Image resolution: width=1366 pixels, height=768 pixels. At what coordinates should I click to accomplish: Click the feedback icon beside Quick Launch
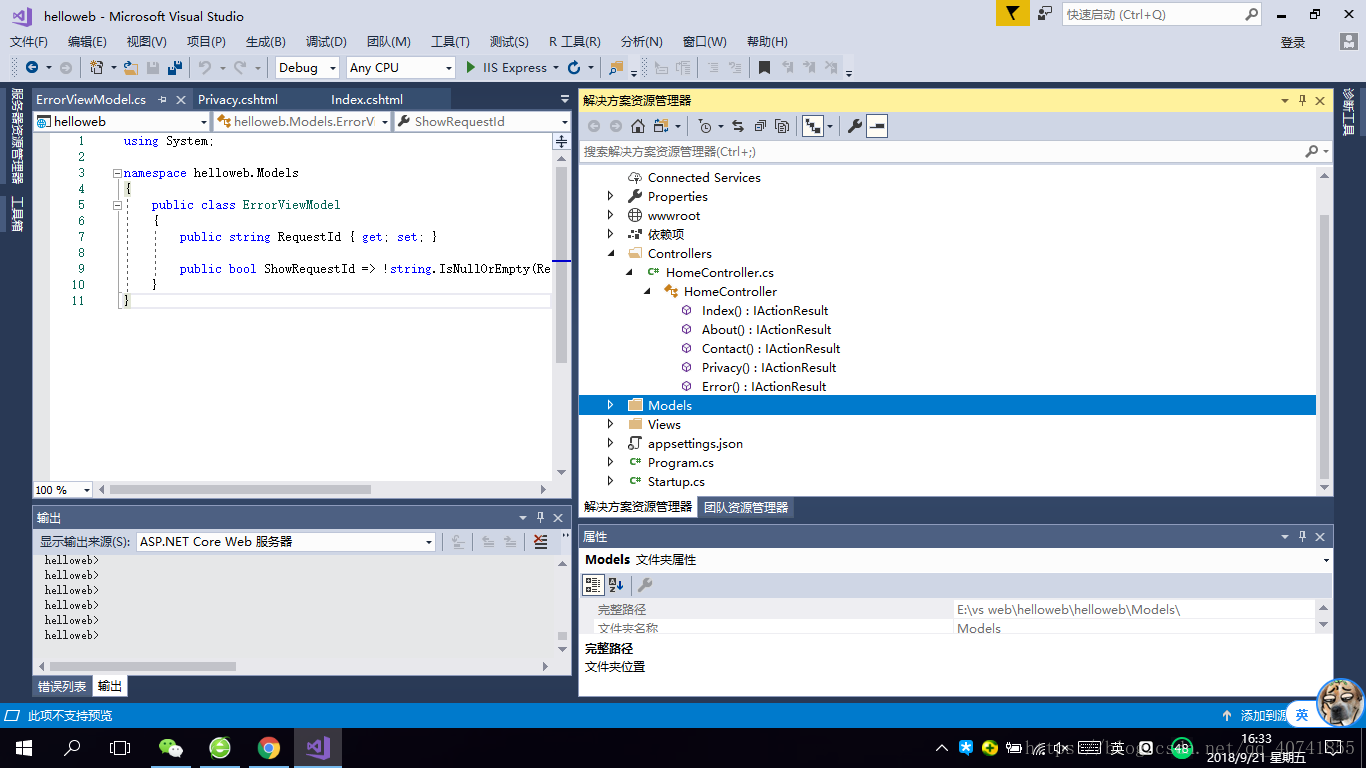tap(1045, 14)
